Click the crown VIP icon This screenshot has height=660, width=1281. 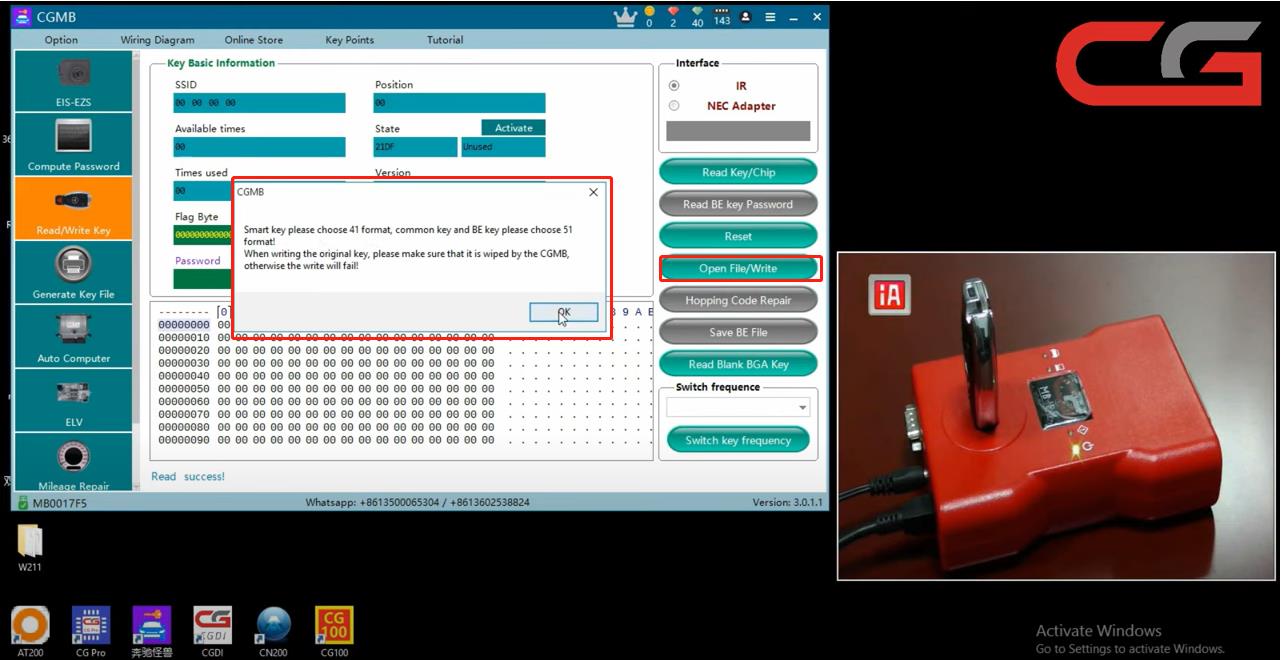click(625, 17)
